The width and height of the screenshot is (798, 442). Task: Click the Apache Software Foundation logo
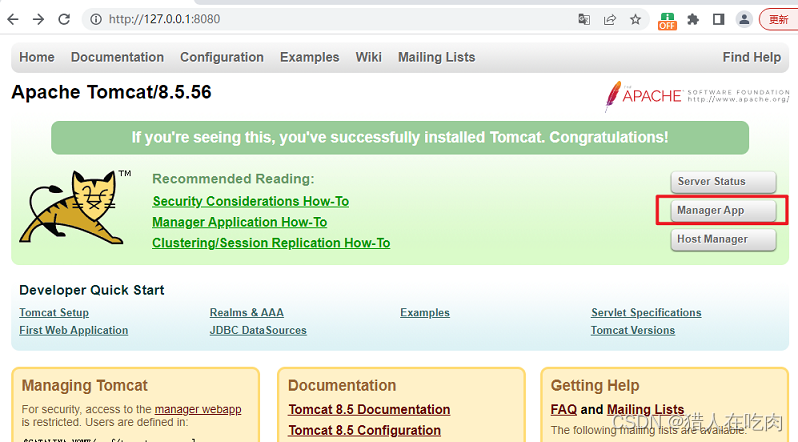pyautogui.click(x=697, y=96)
